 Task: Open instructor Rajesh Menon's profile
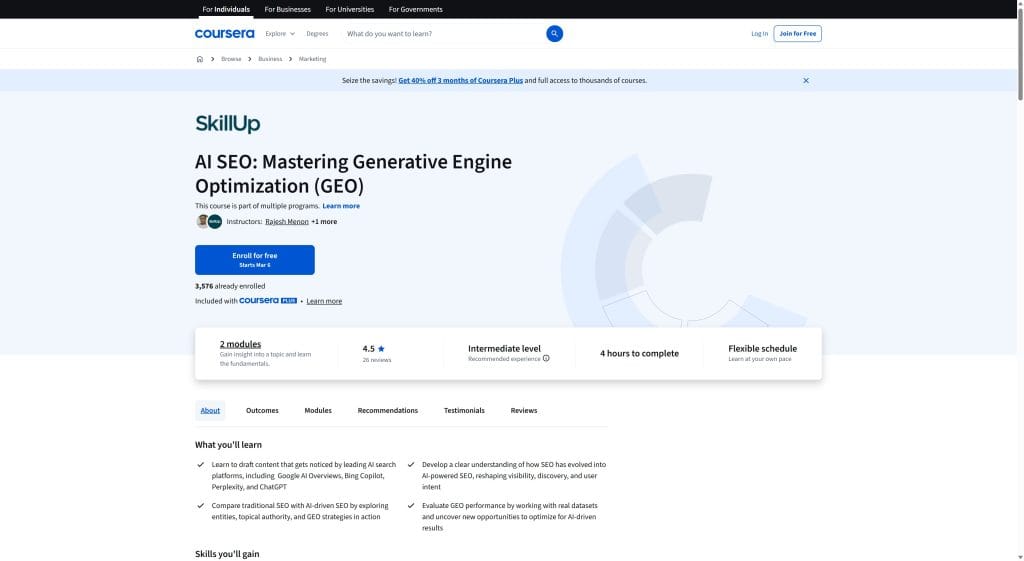pos(286,221)
